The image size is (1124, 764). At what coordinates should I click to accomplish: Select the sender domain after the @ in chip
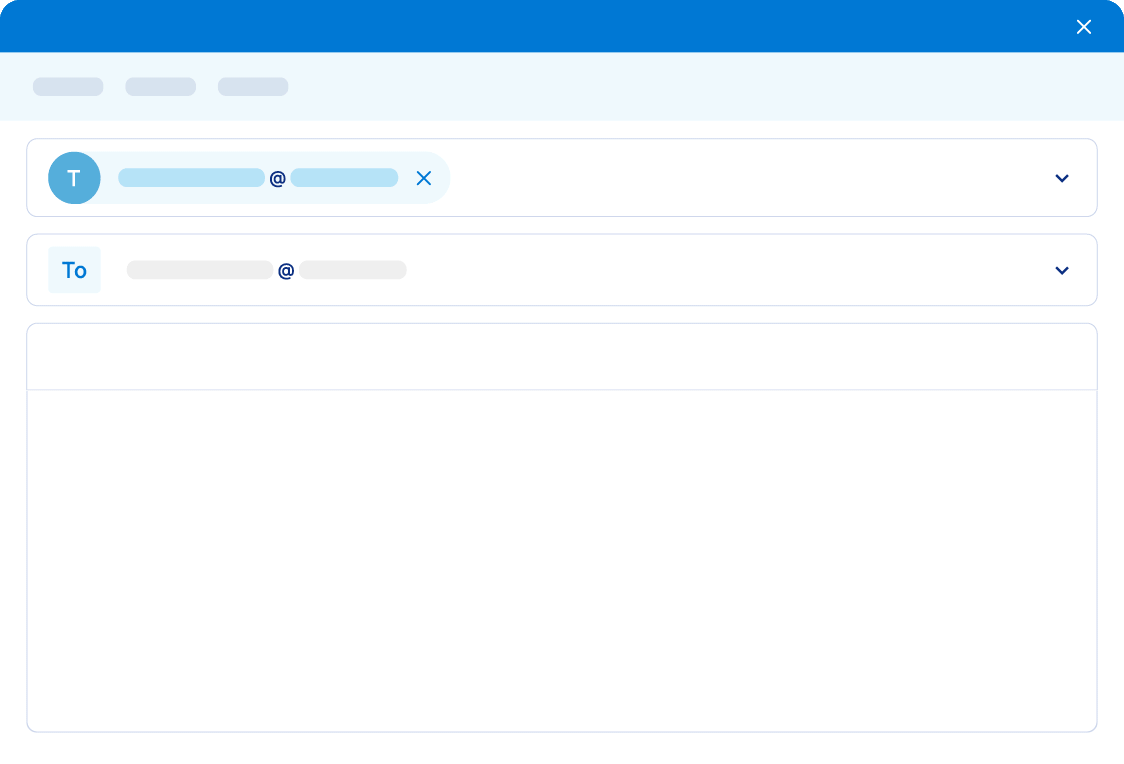344,178
